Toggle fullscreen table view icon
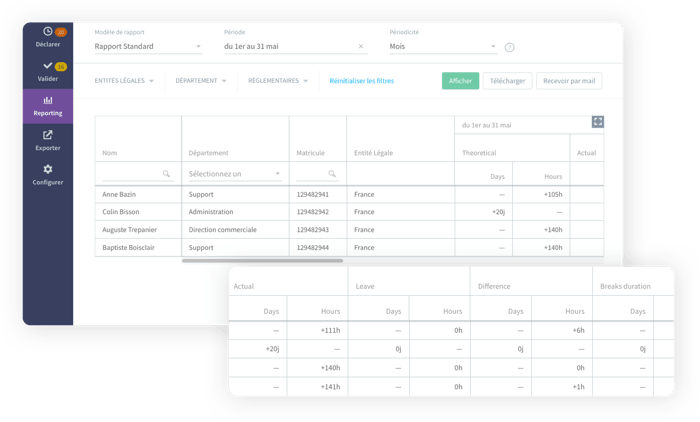This screenshot has width=700, height=422. pos(598,122)
